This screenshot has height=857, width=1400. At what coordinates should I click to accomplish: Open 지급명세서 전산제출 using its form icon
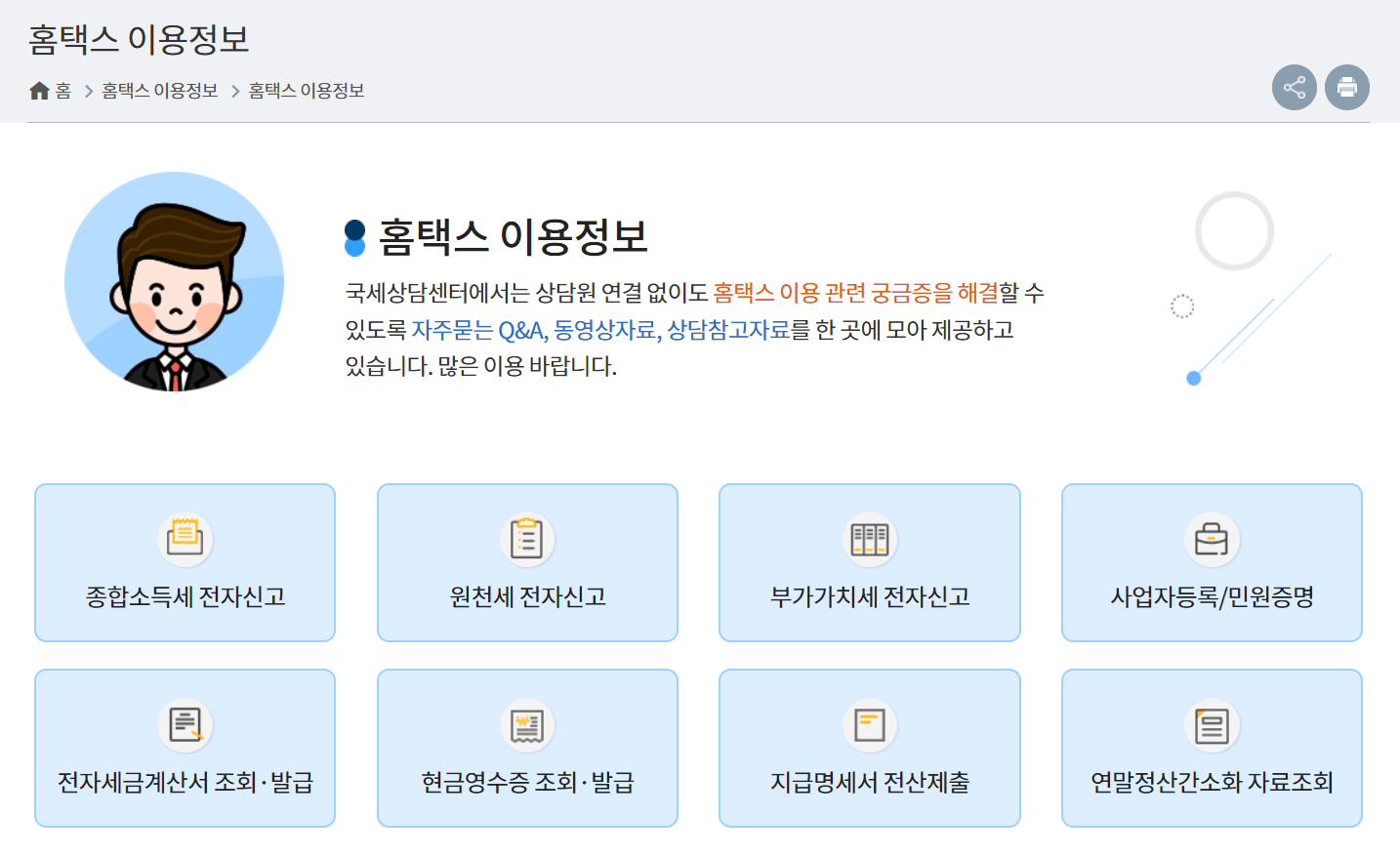(x=870, y=722)
